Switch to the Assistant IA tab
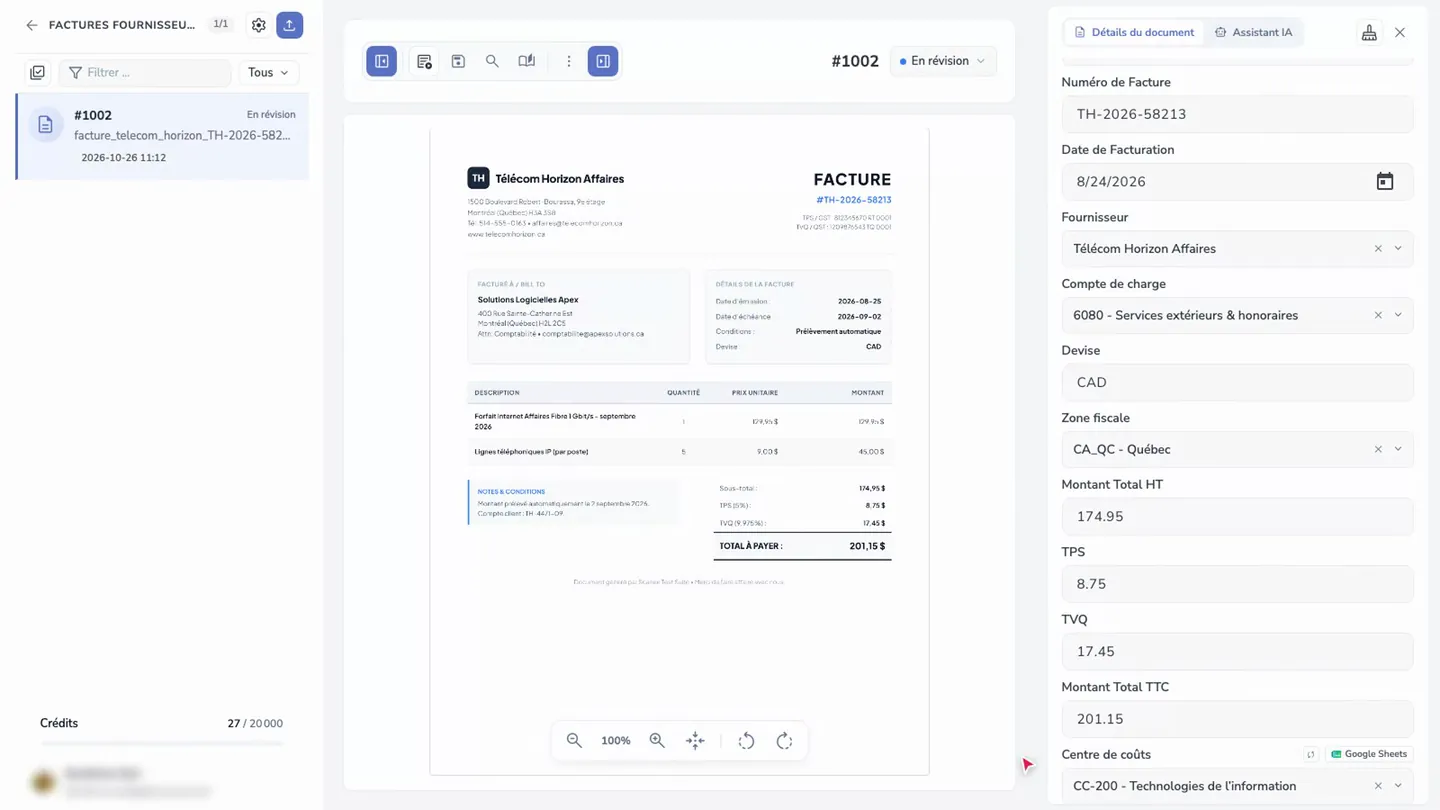1440x810 pixels. [1254, 32]
